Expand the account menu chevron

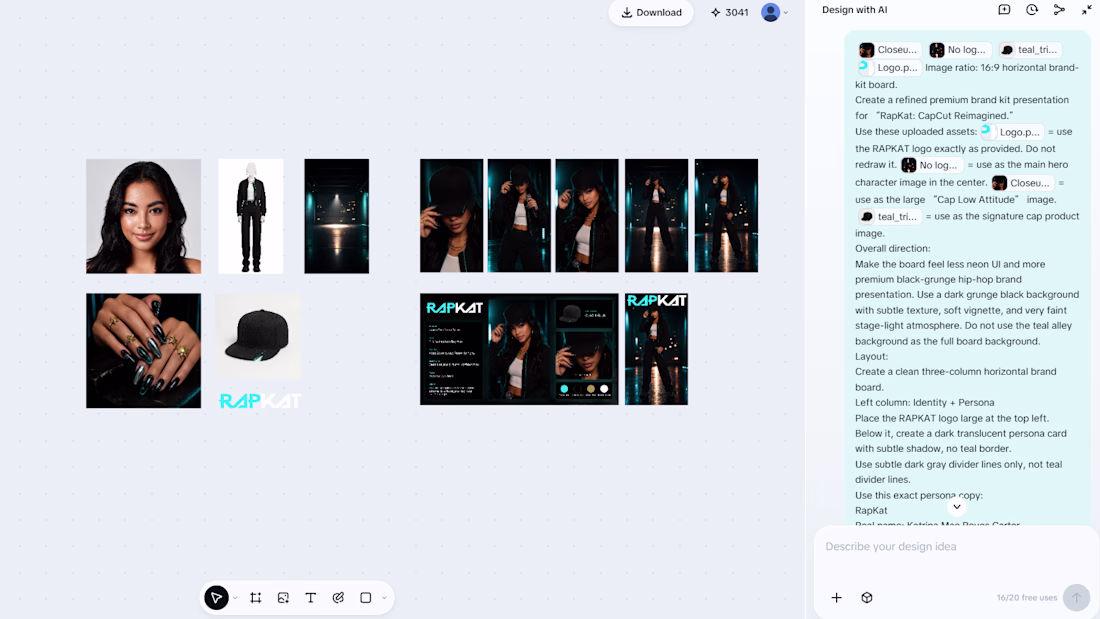(x=786, y=13)
